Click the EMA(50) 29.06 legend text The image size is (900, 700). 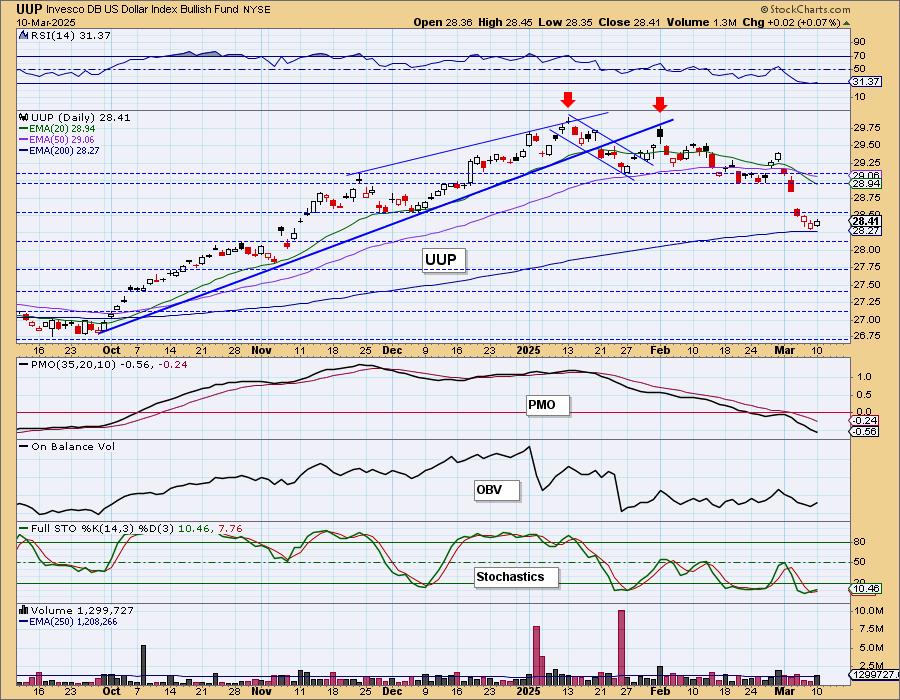63,140
